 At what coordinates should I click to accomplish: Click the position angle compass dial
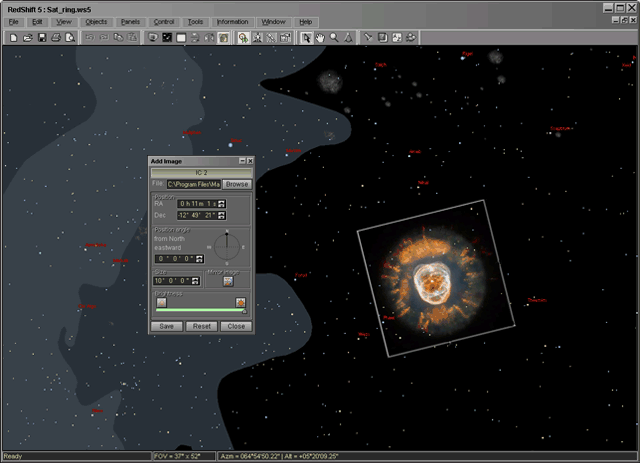tap(228, 246)
